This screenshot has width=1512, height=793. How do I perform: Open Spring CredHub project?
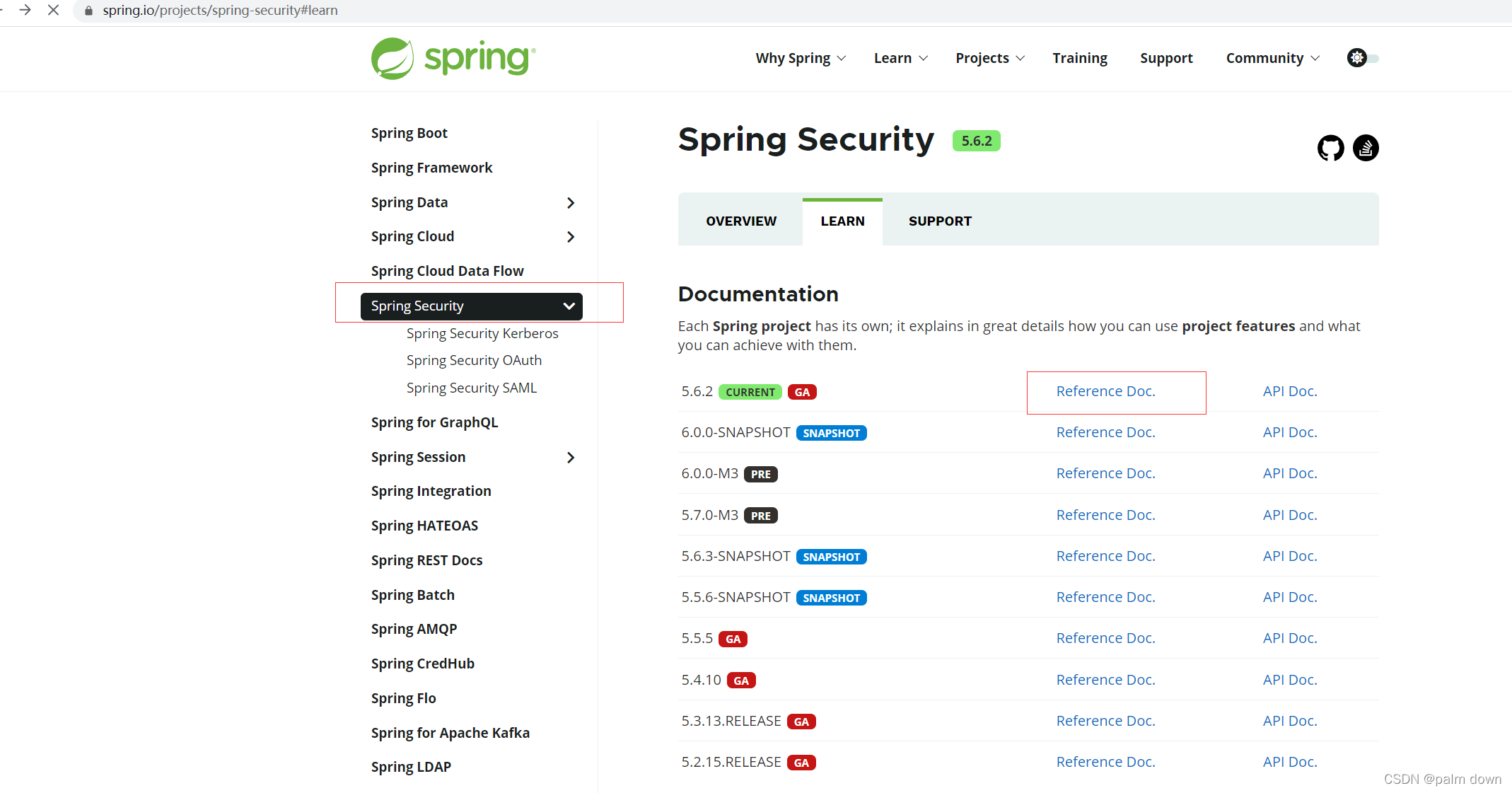click(422, 664)
